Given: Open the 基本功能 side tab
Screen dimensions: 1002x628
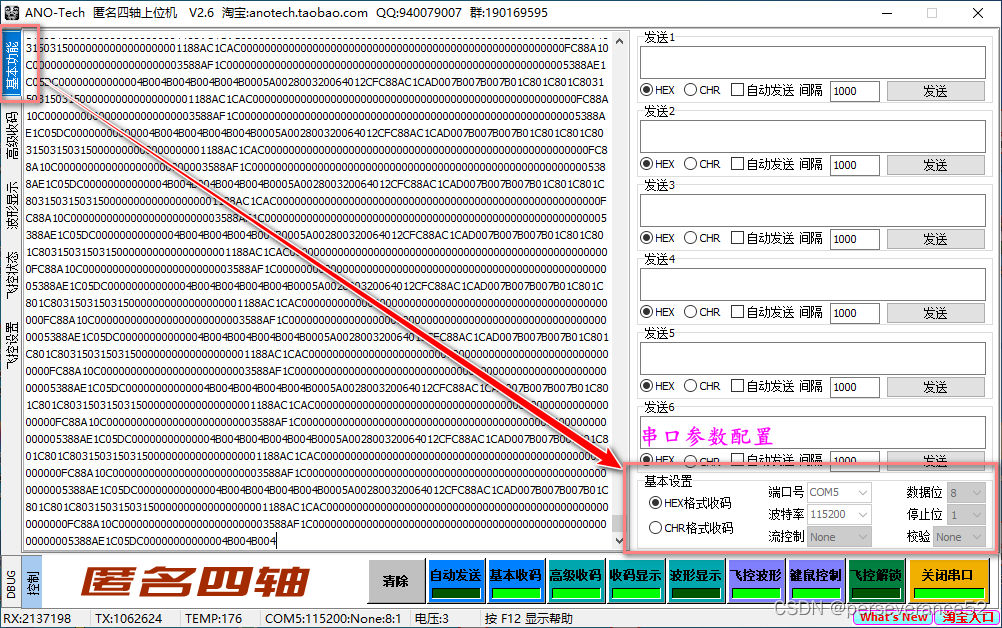Looking at the screenshot, I should point(12,66).
